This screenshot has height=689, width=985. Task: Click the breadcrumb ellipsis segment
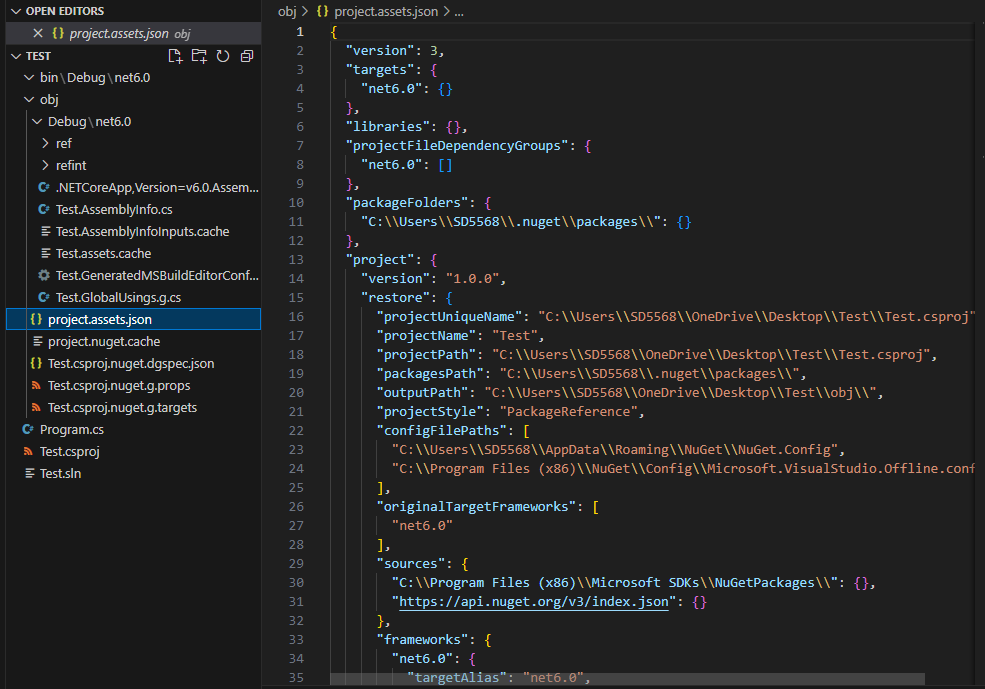point(459,11)
